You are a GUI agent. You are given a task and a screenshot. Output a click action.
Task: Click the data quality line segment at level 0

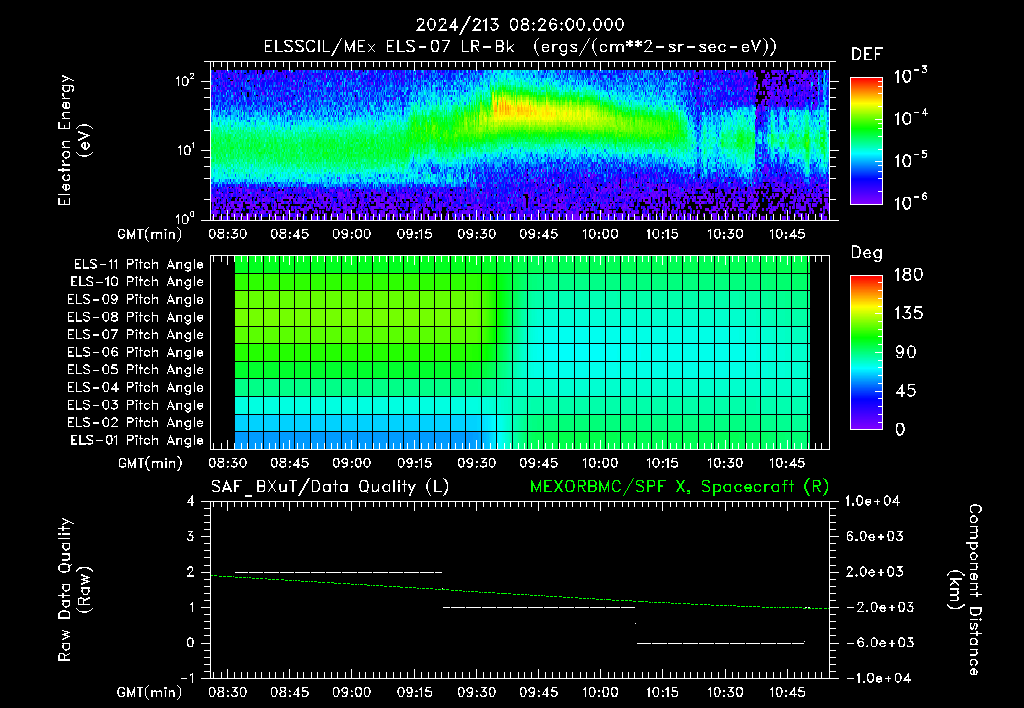pyautogui.click(x=721, y=643)
